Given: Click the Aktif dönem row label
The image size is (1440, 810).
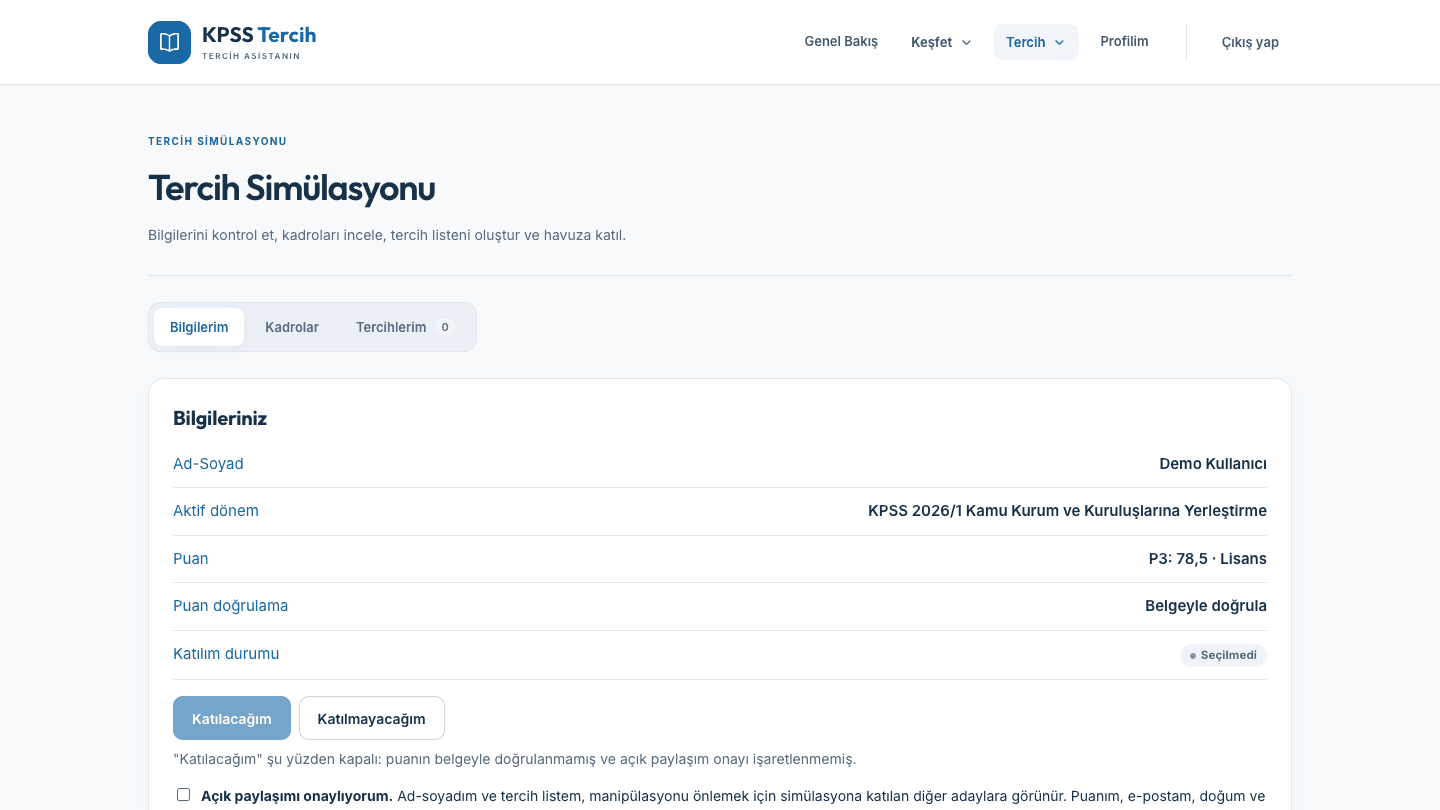Looking at the screenshot, I should click(x=216, y=511).
